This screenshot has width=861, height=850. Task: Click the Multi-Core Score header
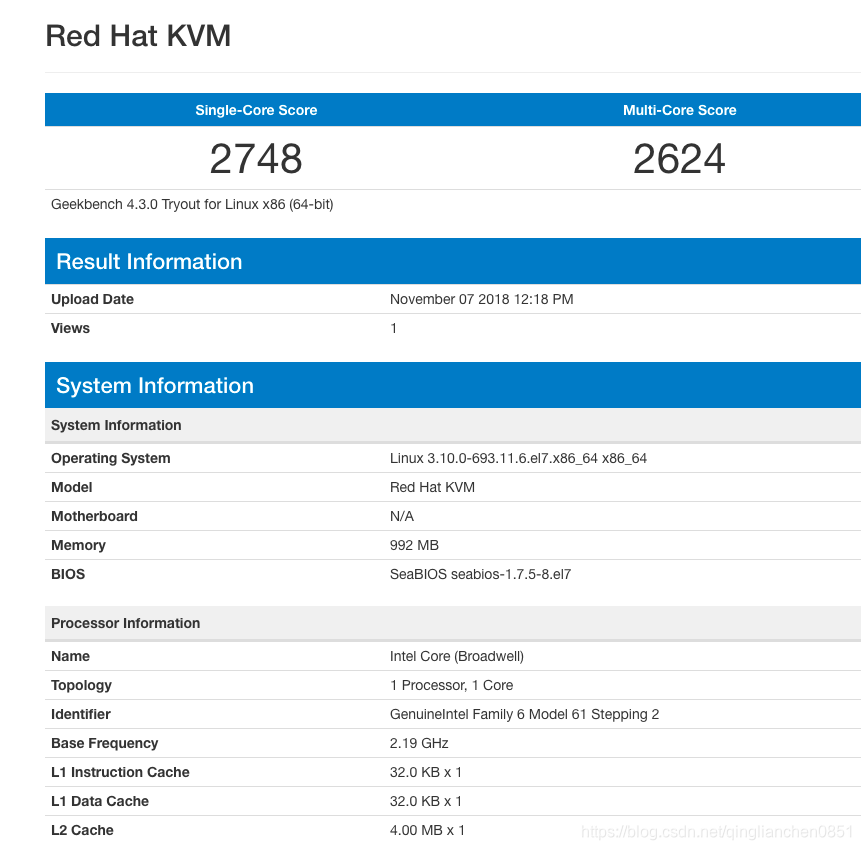[679, 110]
